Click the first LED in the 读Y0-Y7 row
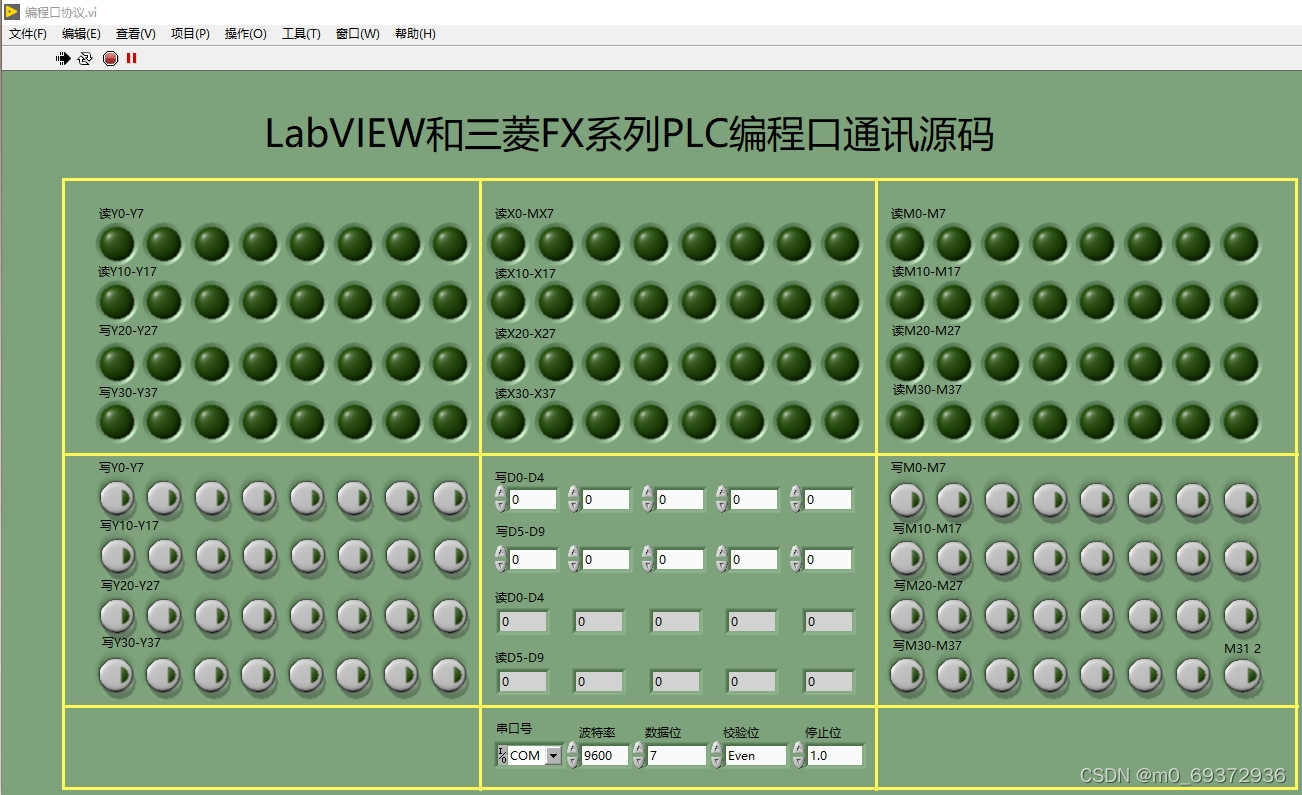Viewport: 1302px width, 795px height. click(x=116, y=243)
